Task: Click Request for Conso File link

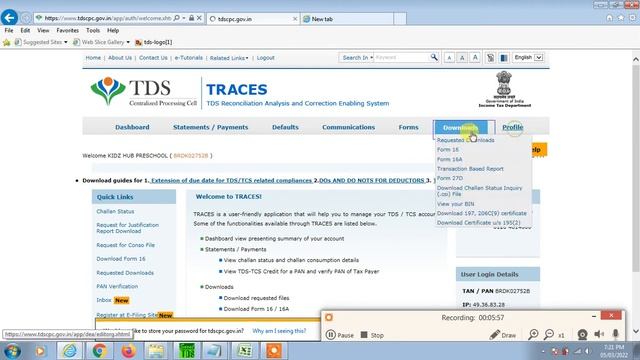Action: point(125,245)
